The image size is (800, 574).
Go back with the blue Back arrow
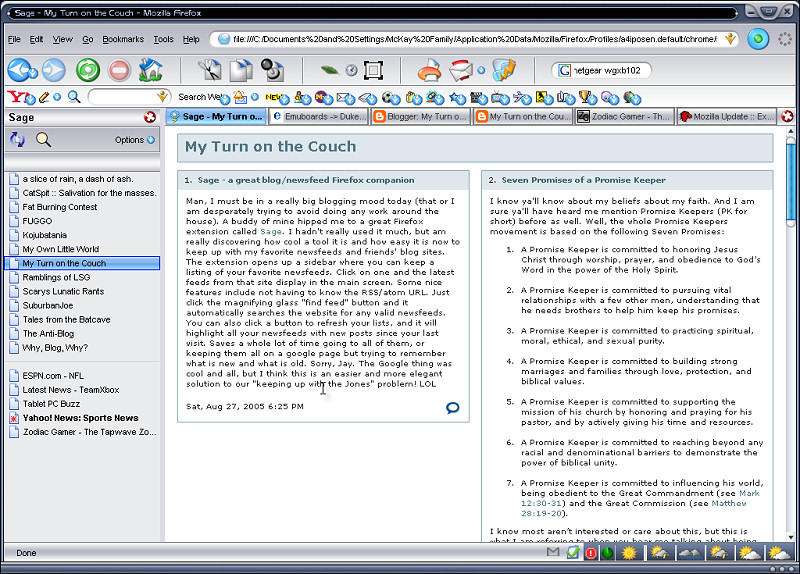[x=18, y=70]
